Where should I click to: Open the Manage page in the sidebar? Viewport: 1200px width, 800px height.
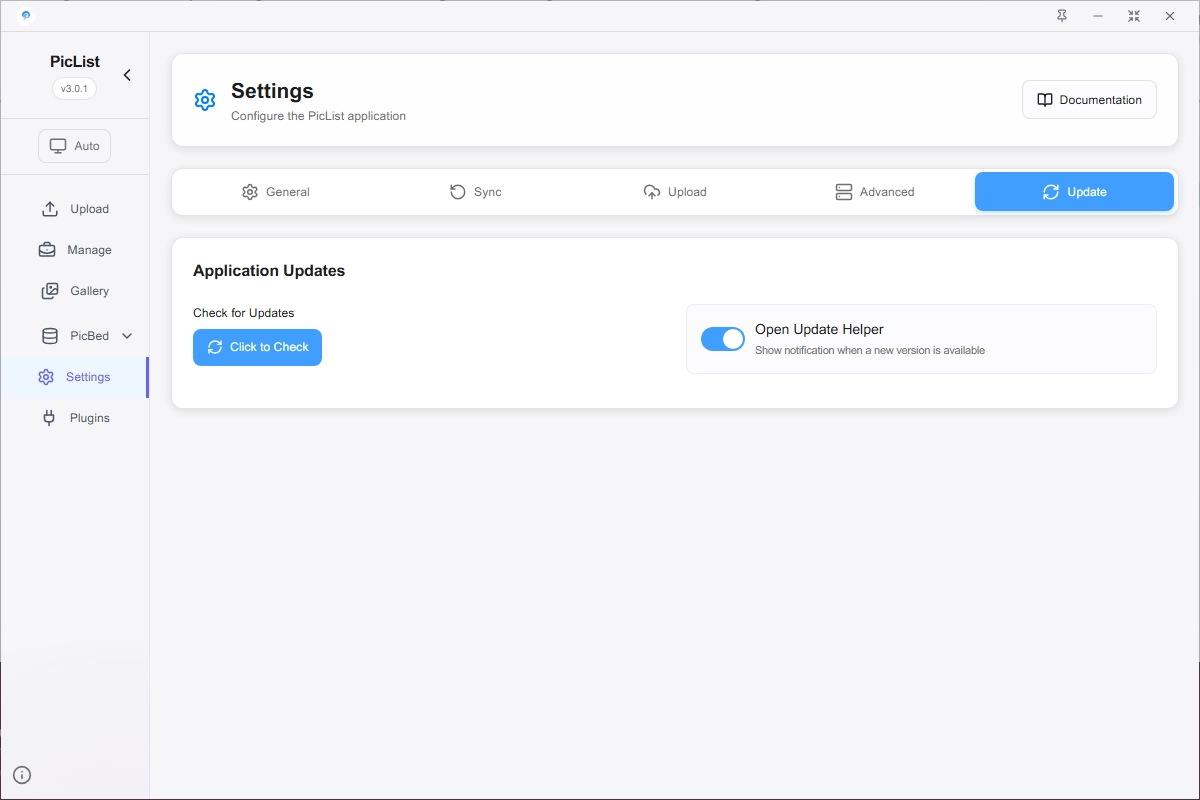[x=75, y=250]
